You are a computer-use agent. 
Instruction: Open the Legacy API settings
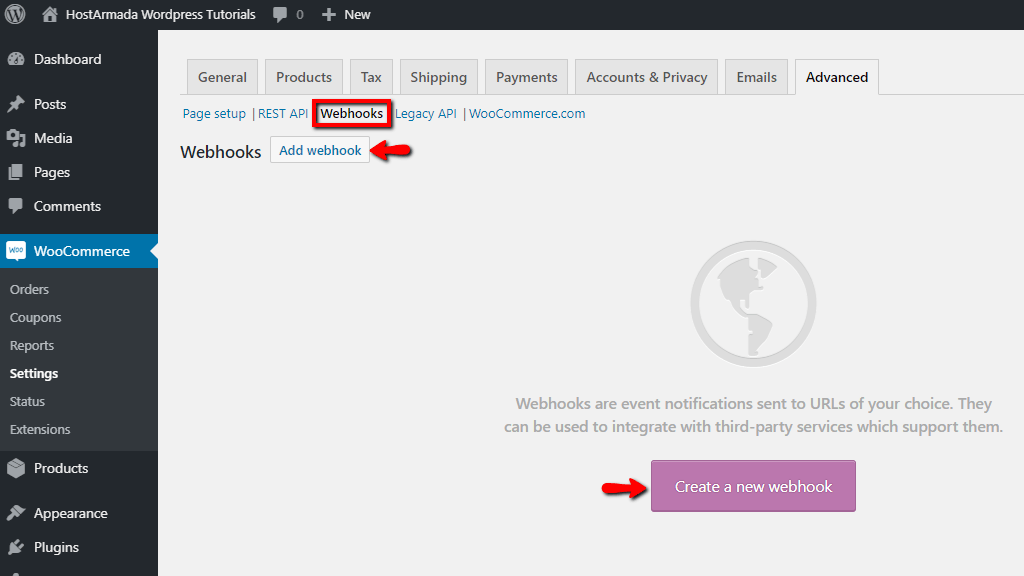pos(425,113)
